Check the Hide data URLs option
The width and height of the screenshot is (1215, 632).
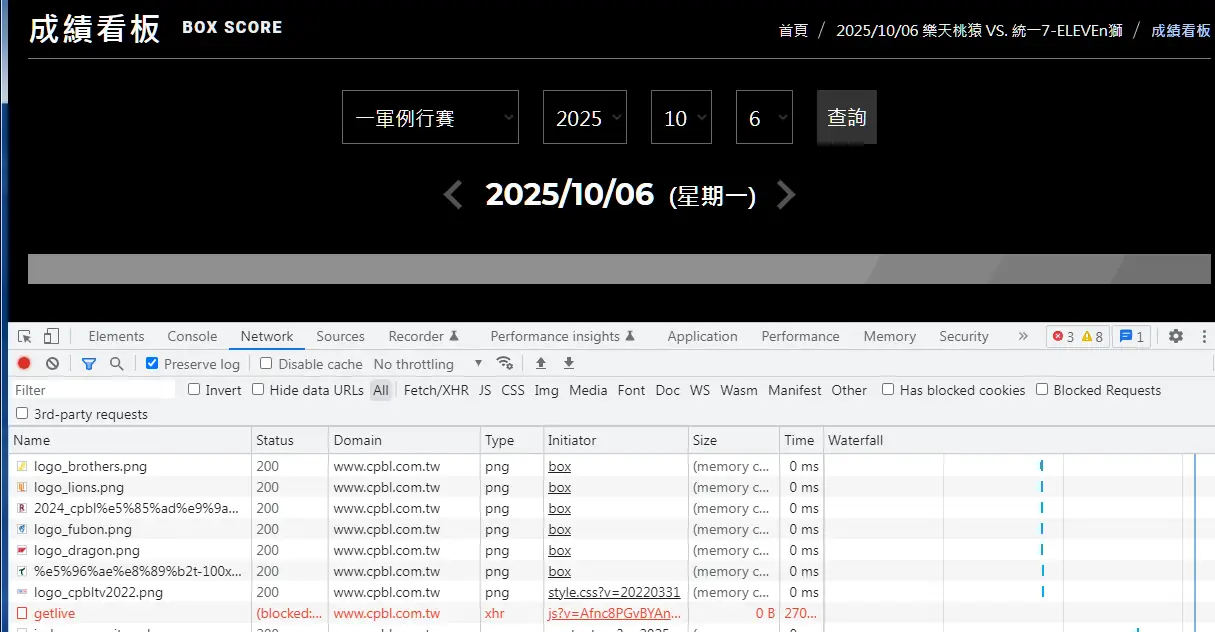[258, 390]
